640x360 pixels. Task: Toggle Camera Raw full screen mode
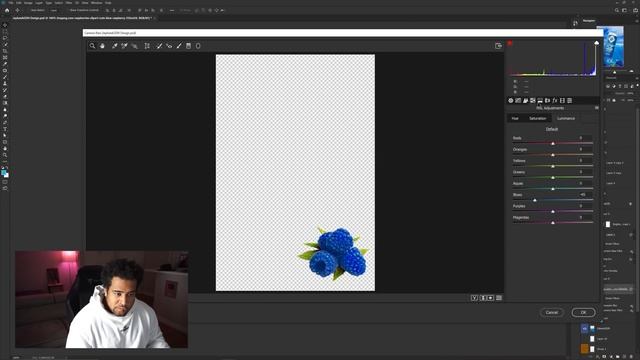[x=498, y=46]
